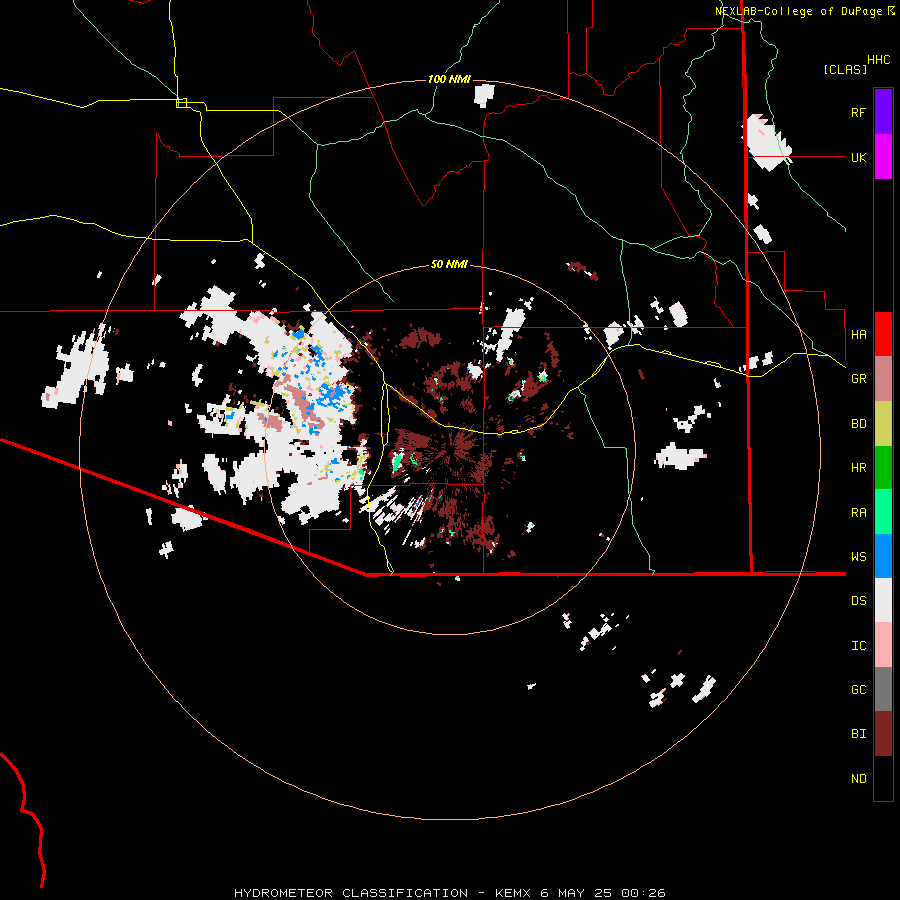
Task: Click the '[CLAS]' units label
Action: 845,69
